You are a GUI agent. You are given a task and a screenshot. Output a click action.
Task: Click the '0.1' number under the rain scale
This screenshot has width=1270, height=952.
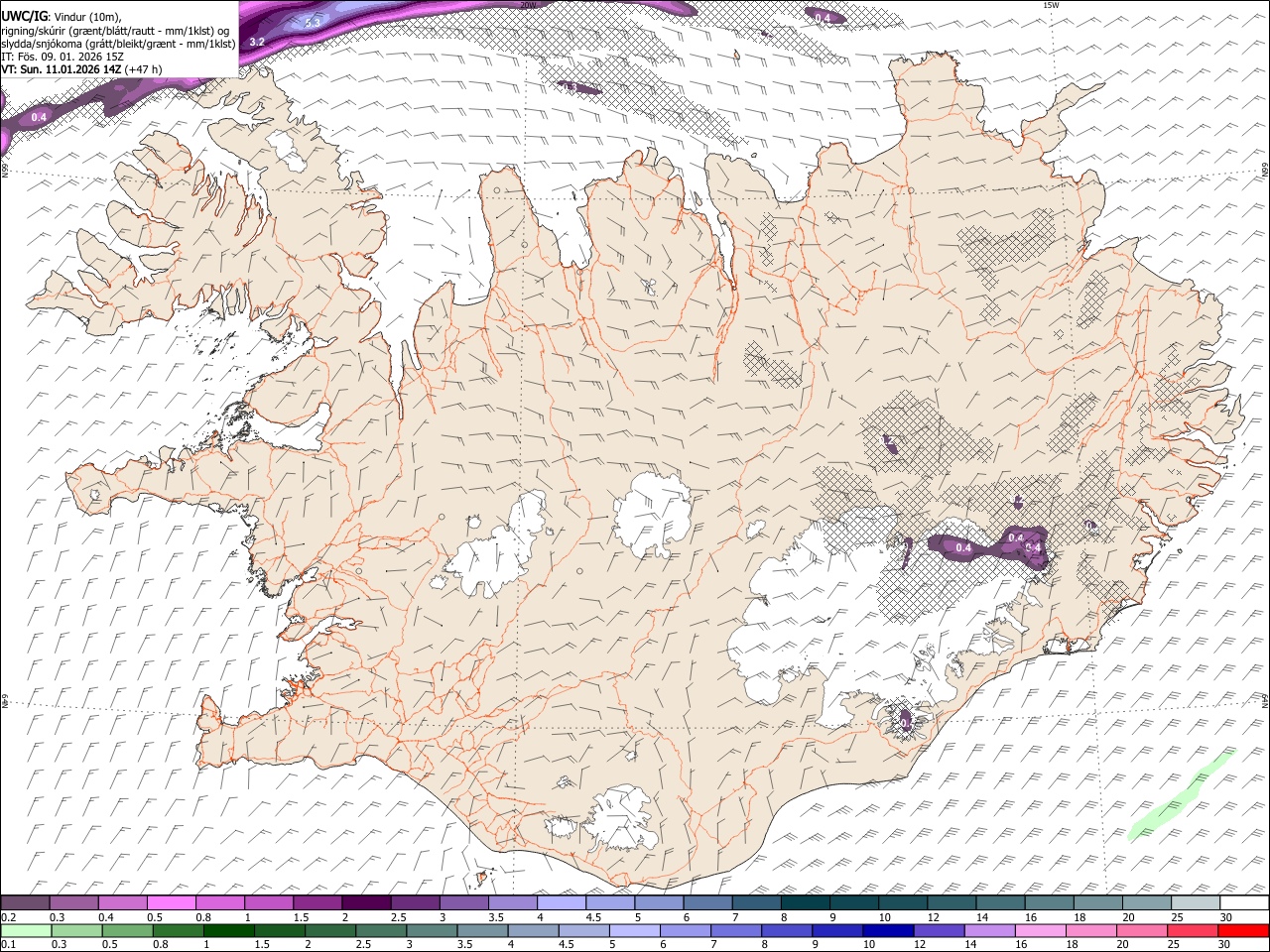(x=8, y=944)
